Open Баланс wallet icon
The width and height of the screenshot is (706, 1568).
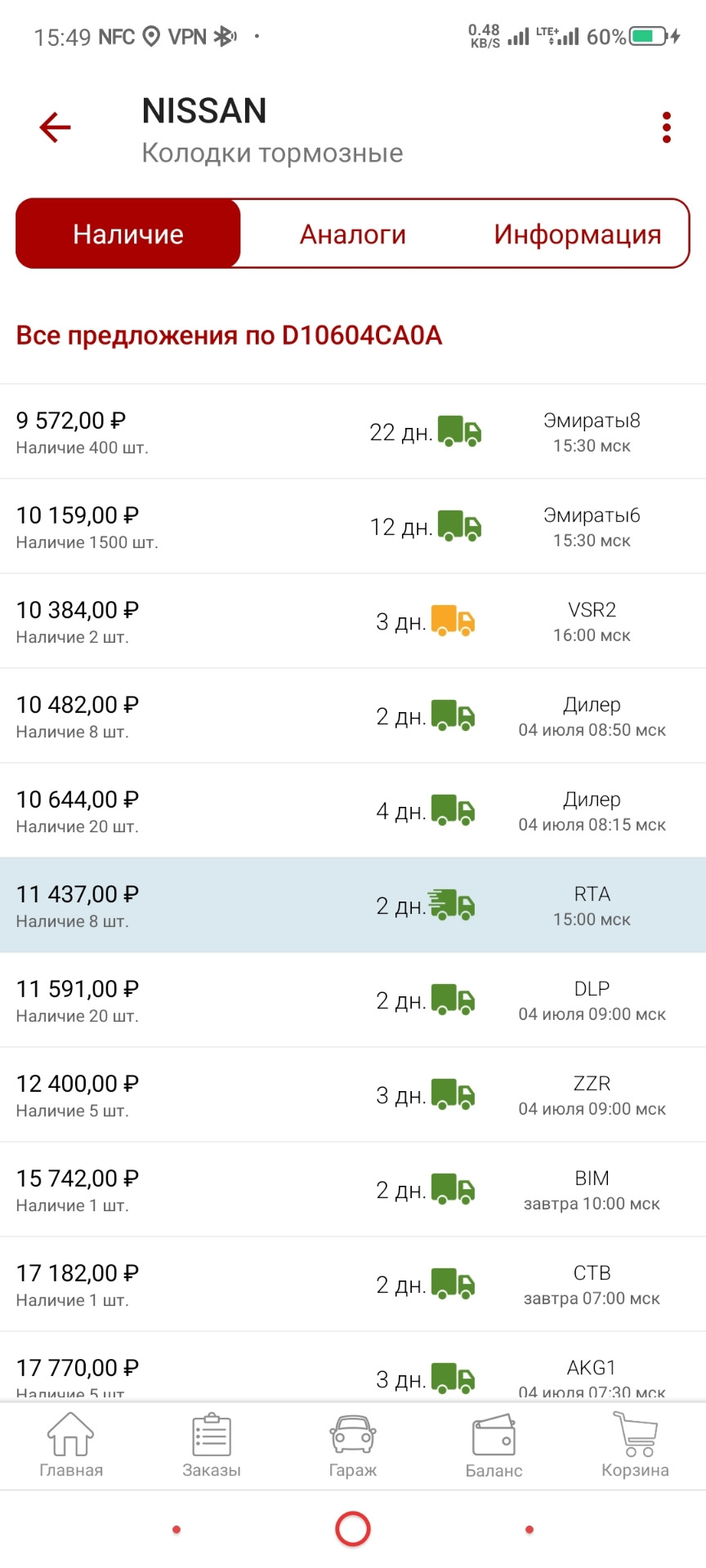coord(494,1445)
